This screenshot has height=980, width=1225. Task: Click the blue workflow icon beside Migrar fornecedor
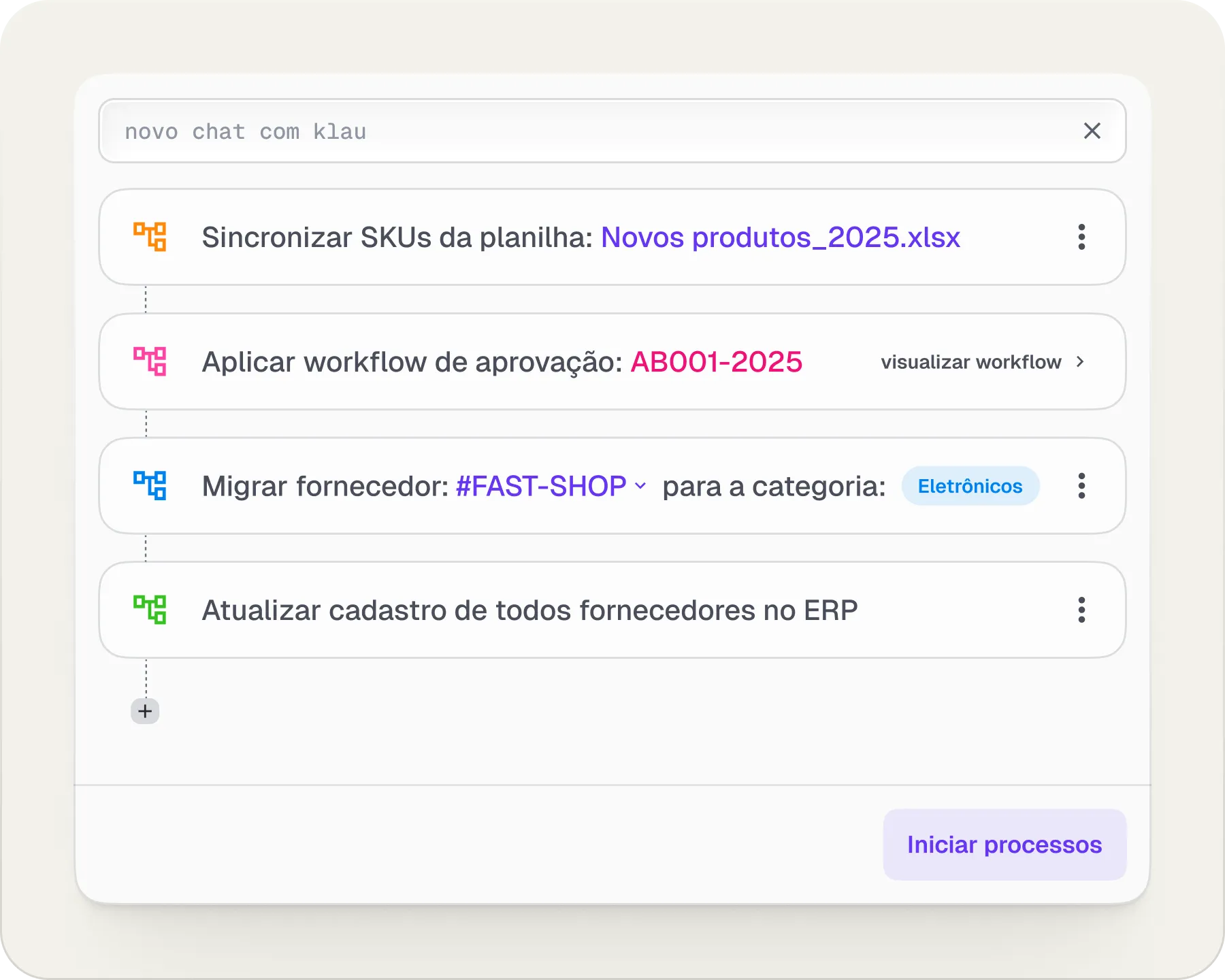tap(150, 486)
